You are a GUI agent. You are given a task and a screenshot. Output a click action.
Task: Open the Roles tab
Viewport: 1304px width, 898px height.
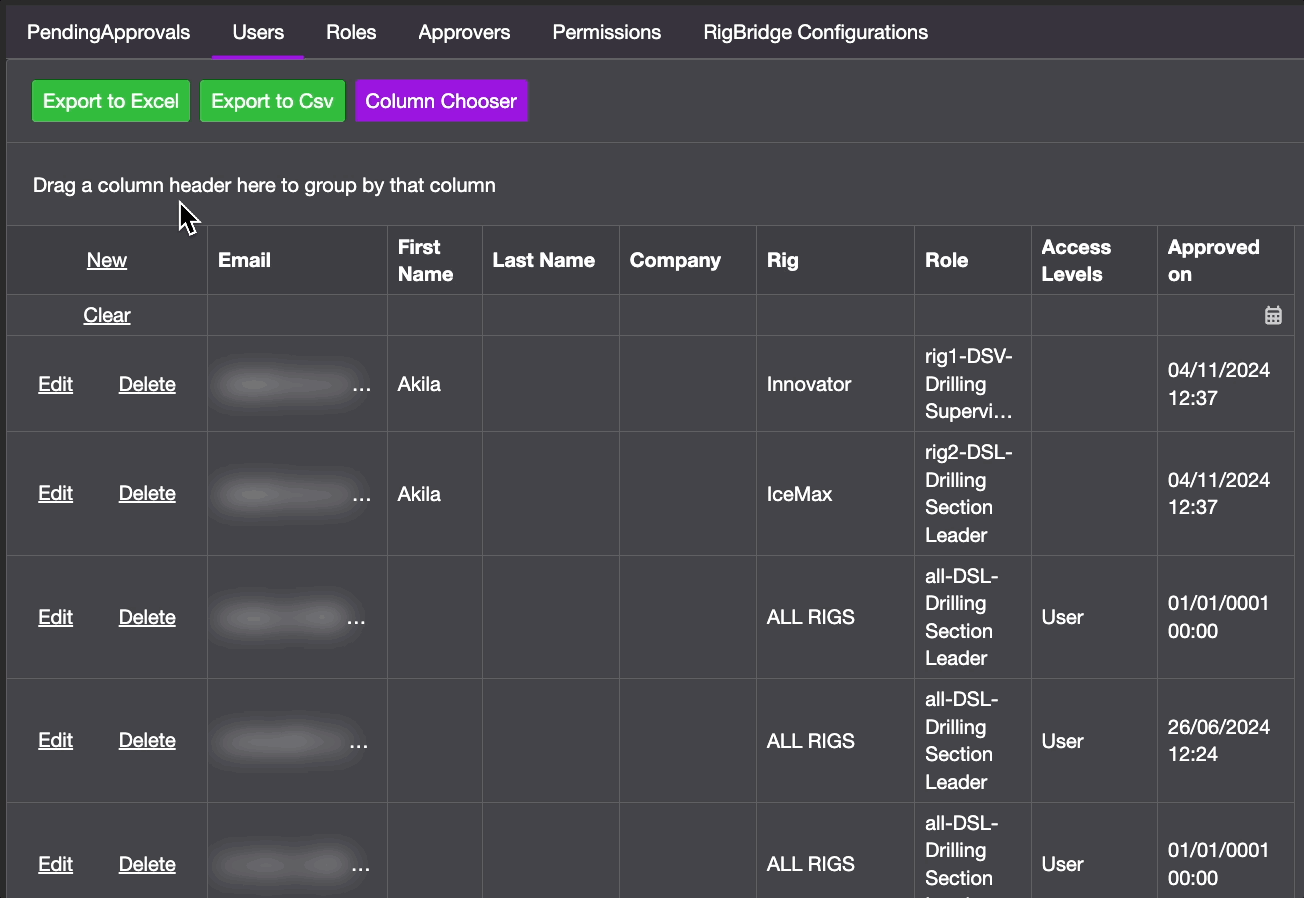pos(351,32)
